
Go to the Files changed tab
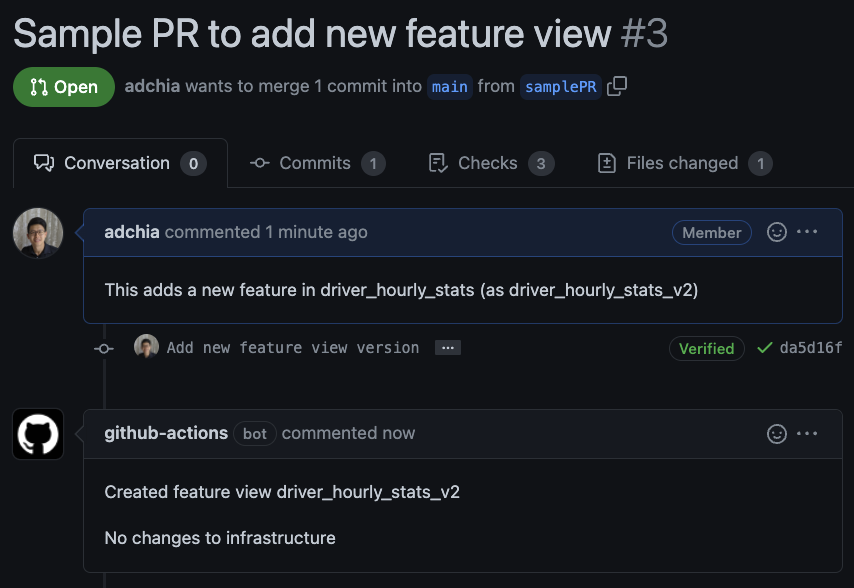(682, 163)
